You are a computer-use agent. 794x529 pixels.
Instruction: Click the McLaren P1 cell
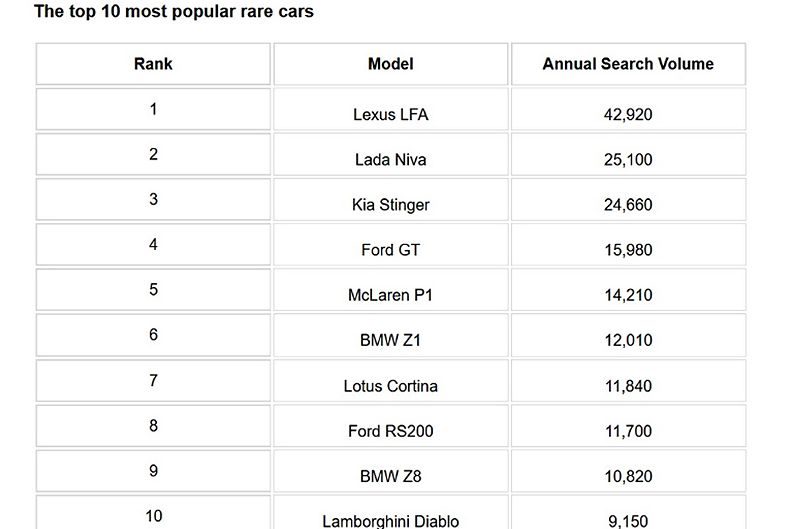click(x=390, y=295)
